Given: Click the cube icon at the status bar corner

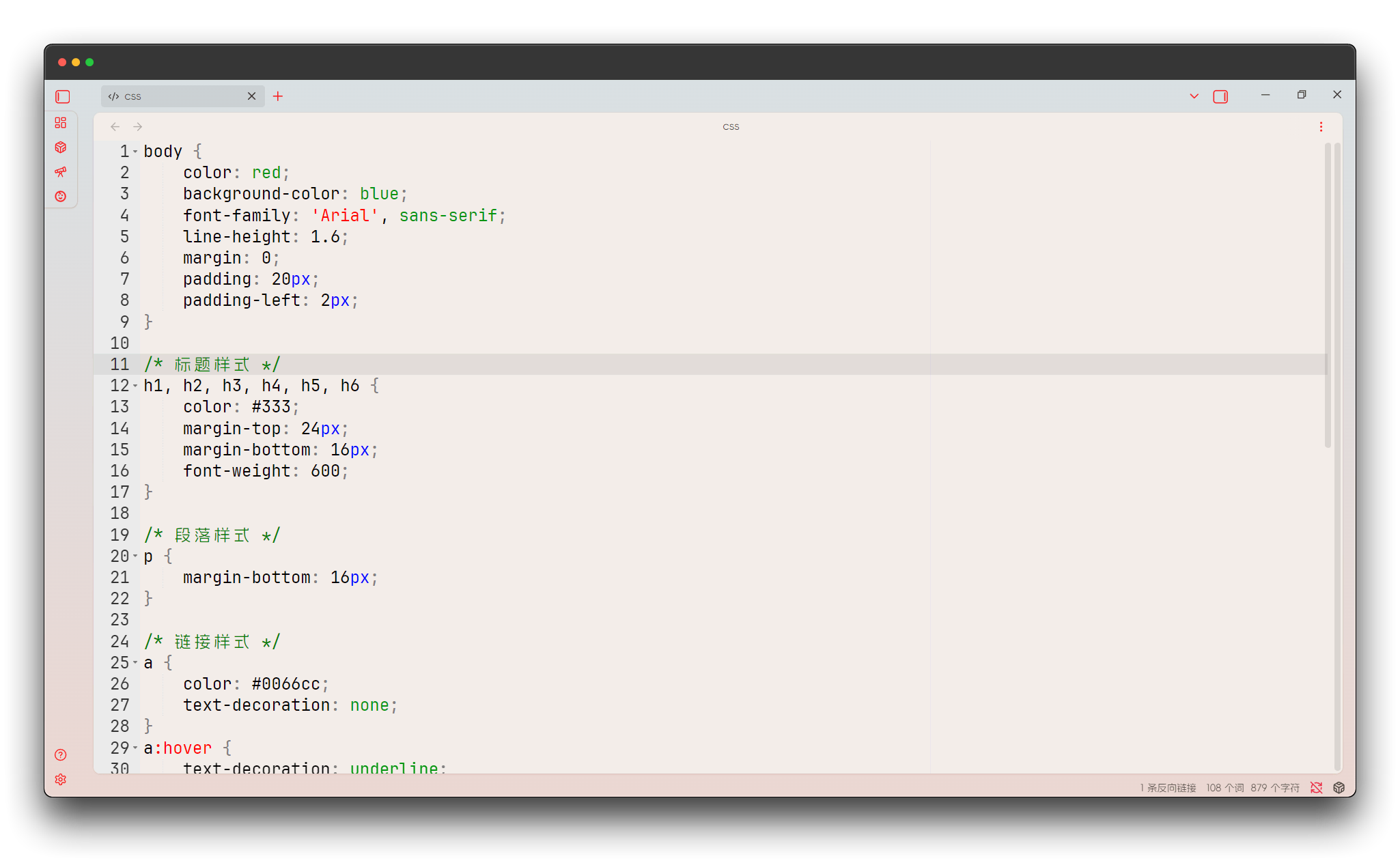Looking at the screenshot, I should point(1339,787).
